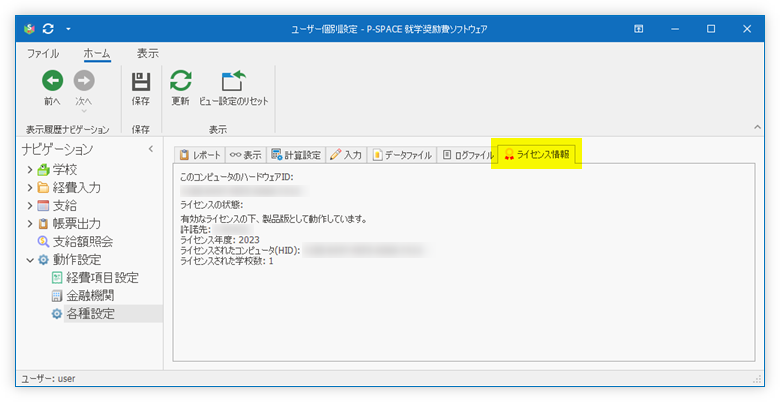Switch to the Report (レポート) tab
This screenshot has width=780, height=402.
200,155
